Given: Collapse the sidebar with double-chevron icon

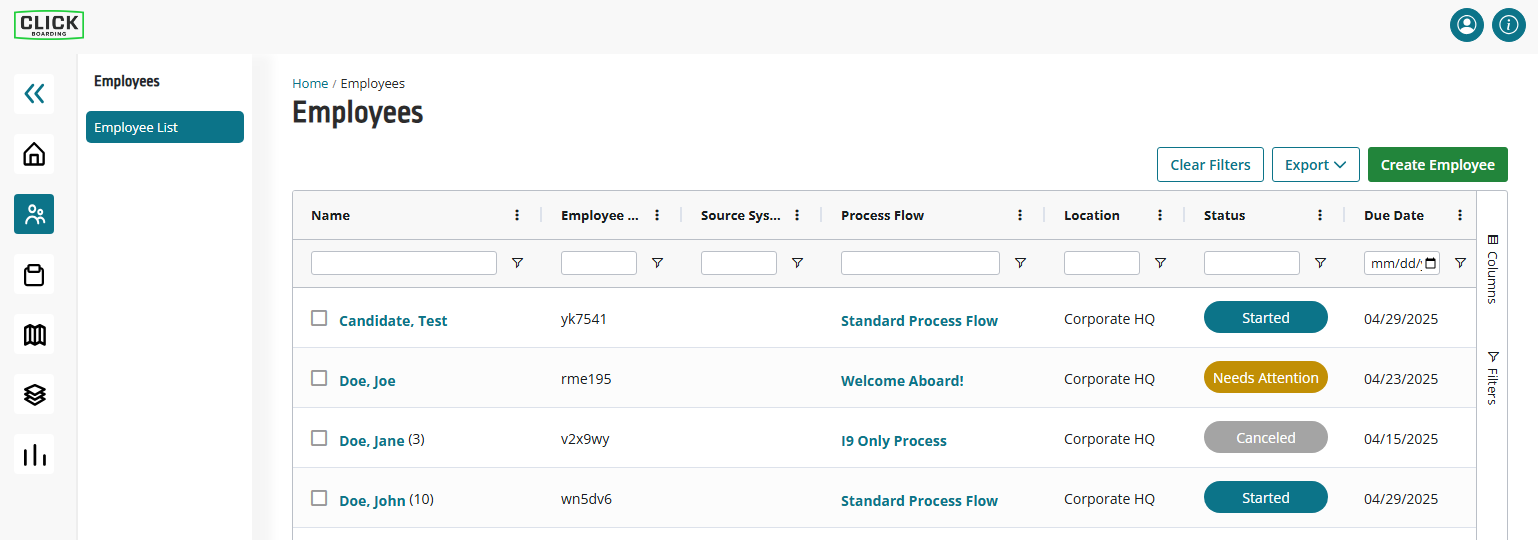Looking at the screenshot, I should tap(34, 94).
